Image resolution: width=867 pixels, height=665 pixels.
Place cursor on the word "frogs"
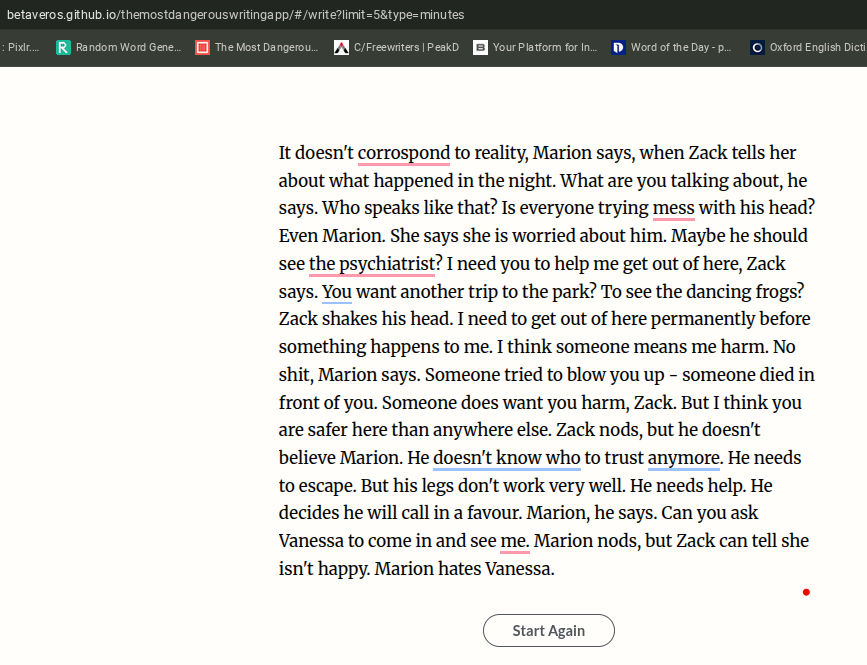[x=775, y=292]
